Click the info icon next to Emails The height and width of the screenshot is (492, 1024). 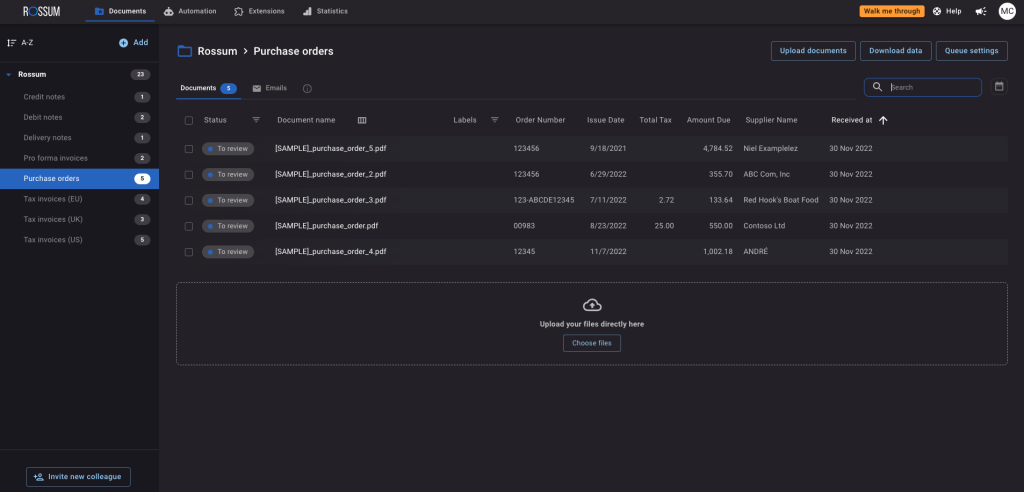click(307, 88)
